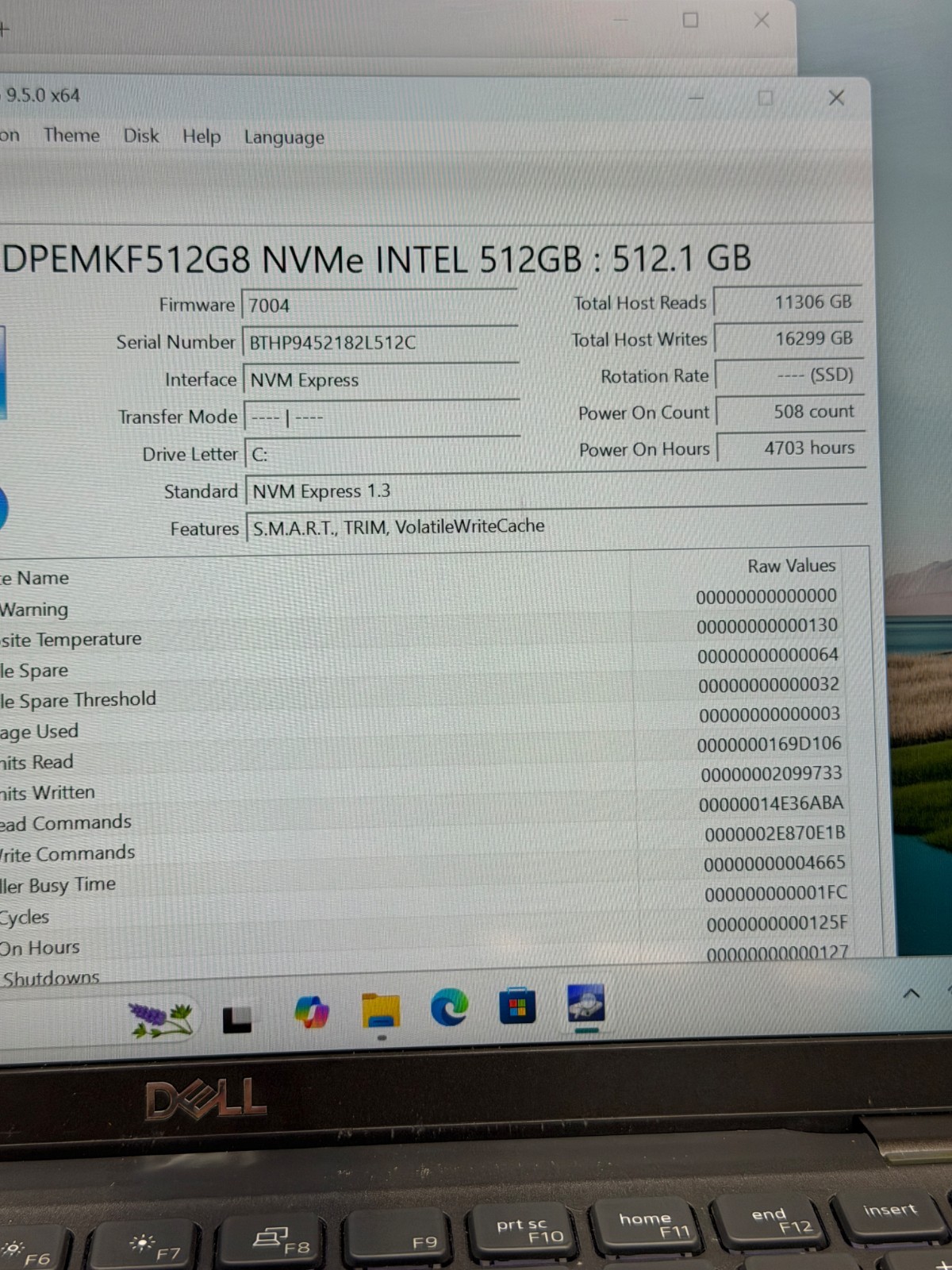The width and height of the screenshot is (952, 1270).
Task: Open the Language menu
Action: pos(284,137)
